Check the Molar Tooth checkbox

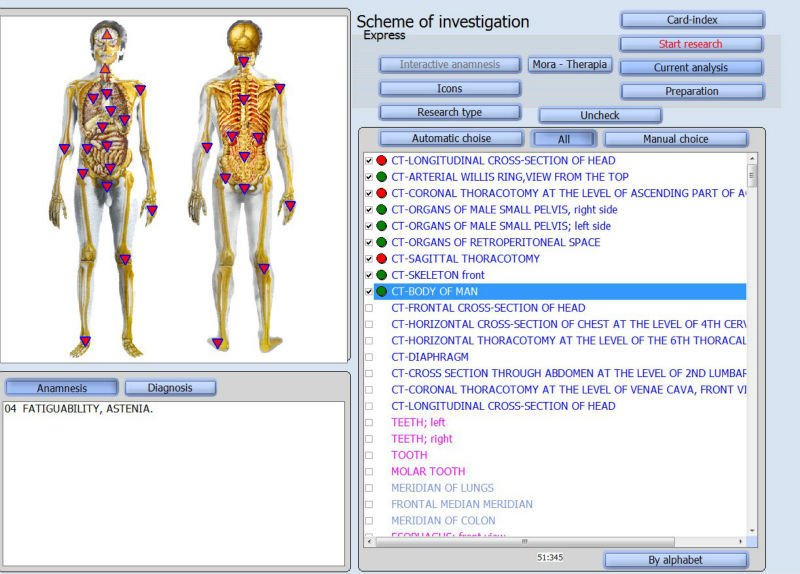(369, 472)
